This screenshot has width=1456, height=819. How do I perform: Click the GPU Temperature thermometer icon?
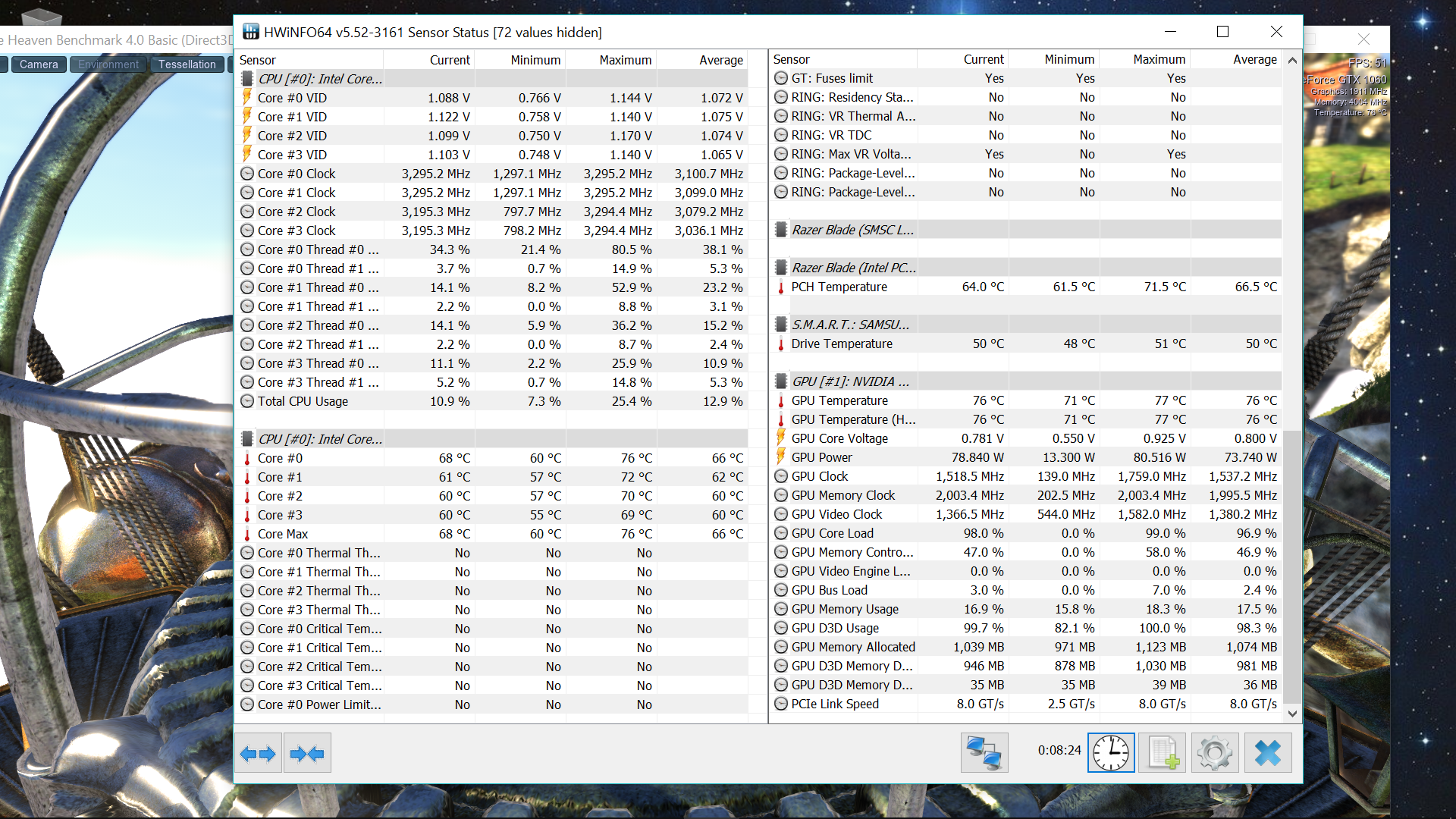pyautogui.click(x=781, y=400)
